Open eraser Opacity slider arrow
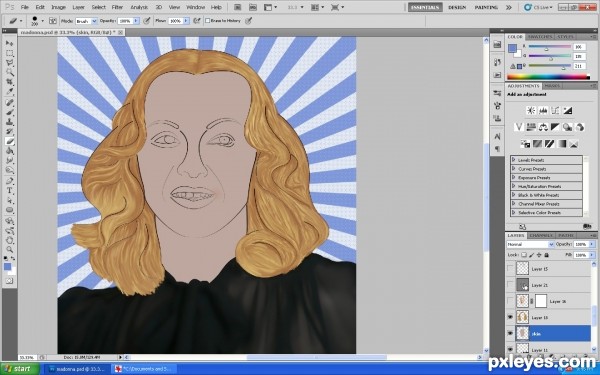Image resolution: width=600 pixels, height=375 pixels. [136, 21]
